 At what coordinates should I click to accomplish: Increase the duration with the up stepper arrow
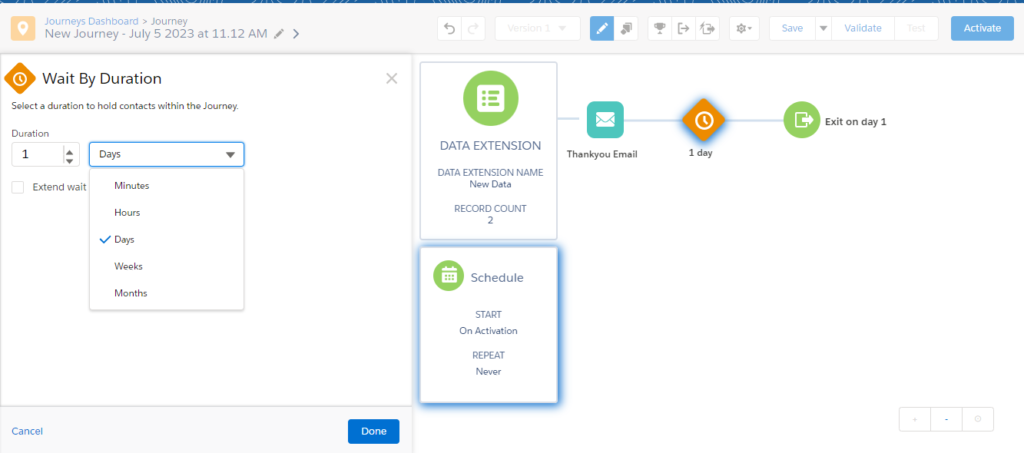click(x=69, y=150)
